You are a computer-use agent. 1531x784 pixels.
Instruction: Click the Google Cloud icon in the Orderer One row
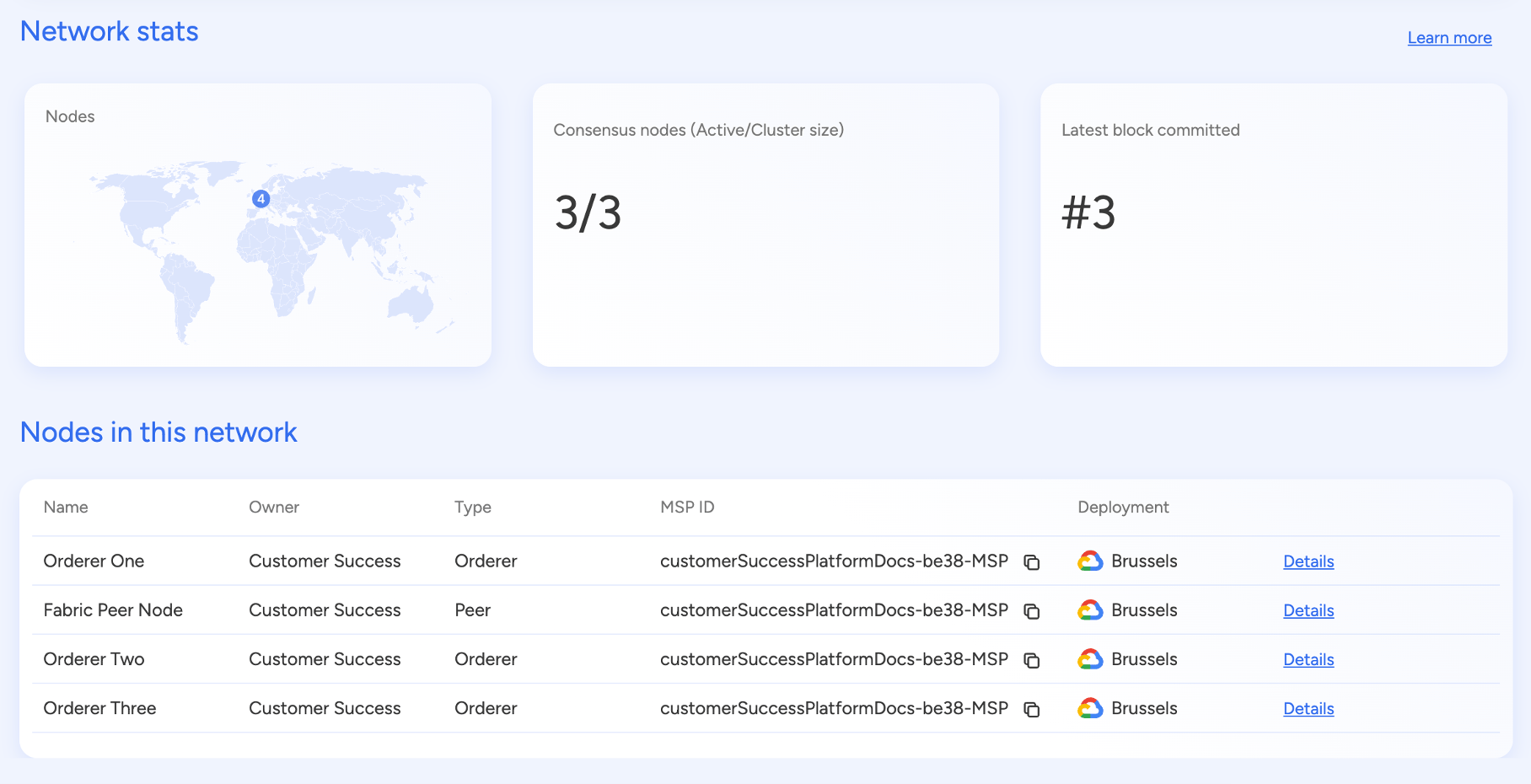tap(1090, 561)
